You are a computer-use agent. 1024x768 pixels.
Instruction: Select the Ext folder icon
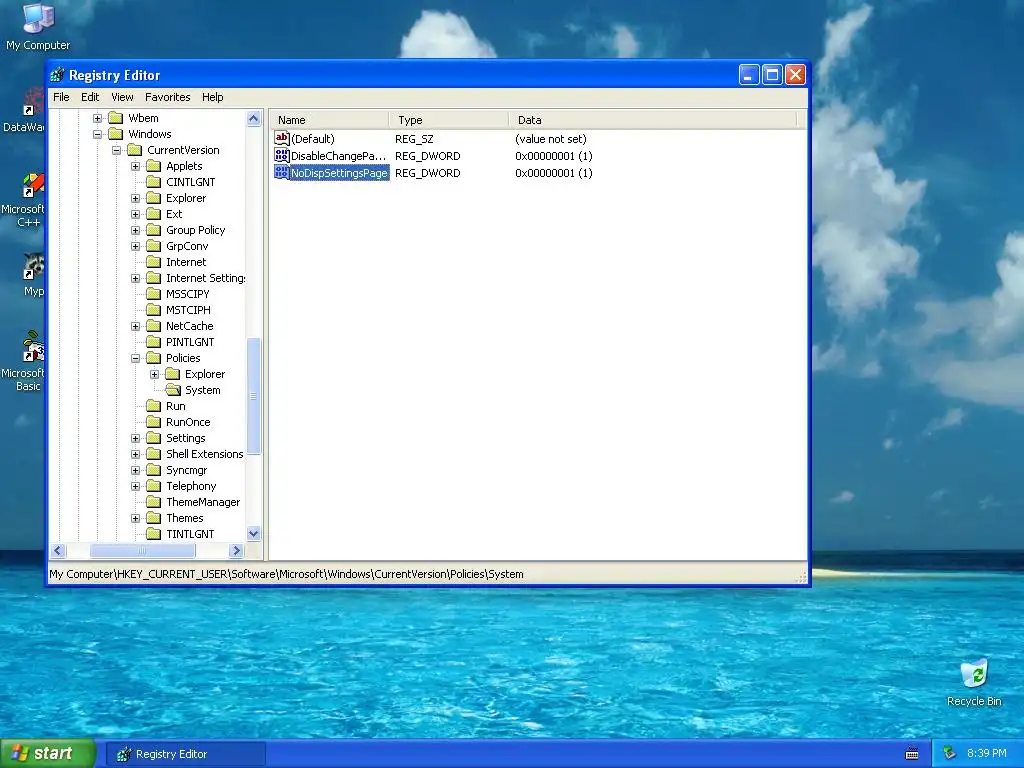153,214
